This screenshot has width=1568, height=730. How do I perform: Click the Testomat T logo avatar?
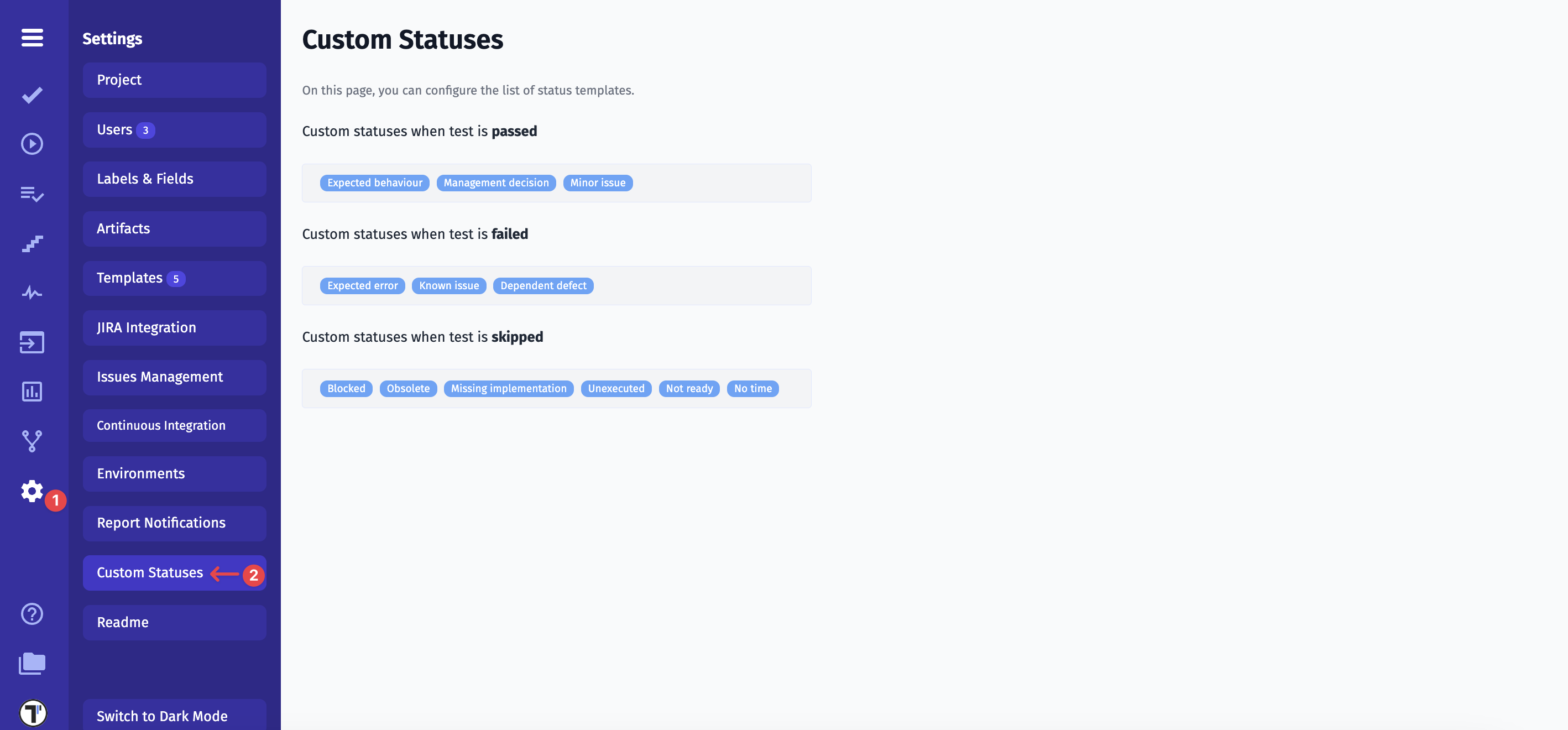(33, 713)
